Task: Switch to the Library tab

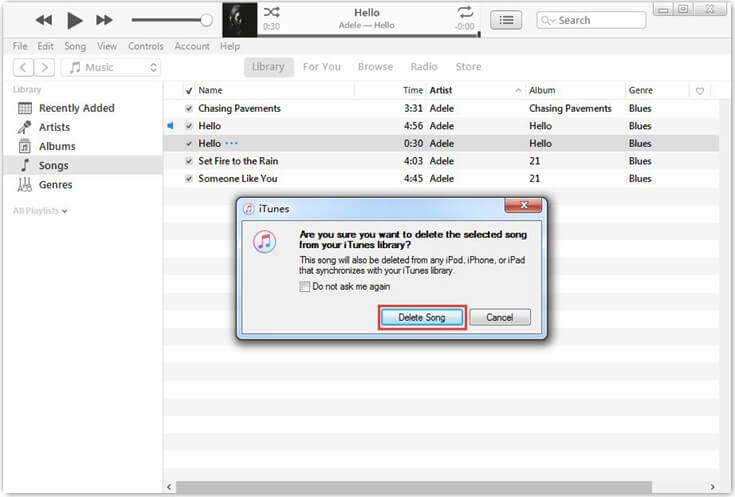Action: [268, 67]
